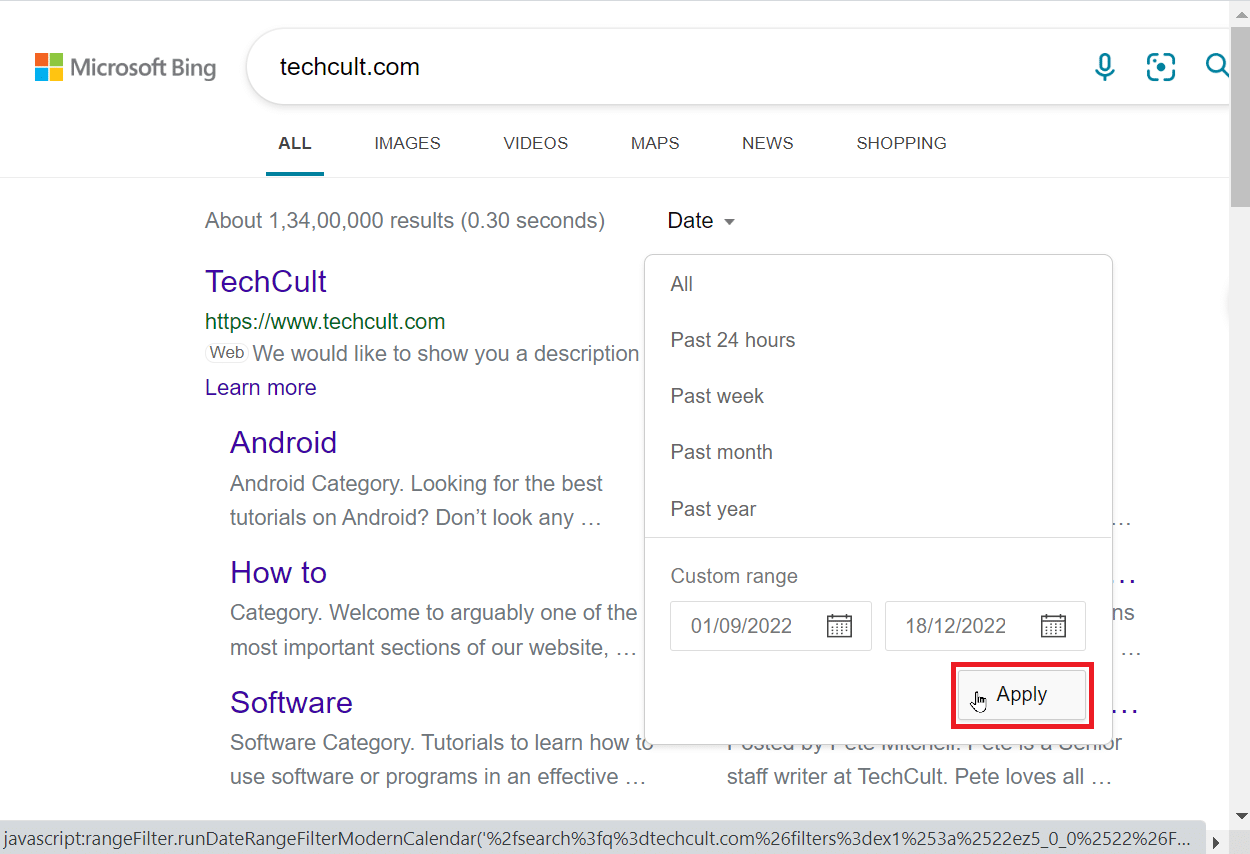Switch to the NEWS tab
Screen dimensions: 1250x854
pyautogui.click(x=768, y=144)
